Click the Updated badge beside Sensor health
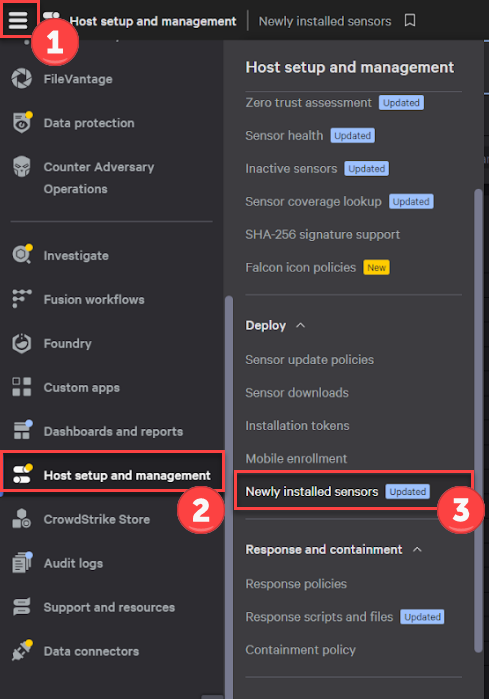The height and width of the screenshot is (699, 489). pos(352,136)
